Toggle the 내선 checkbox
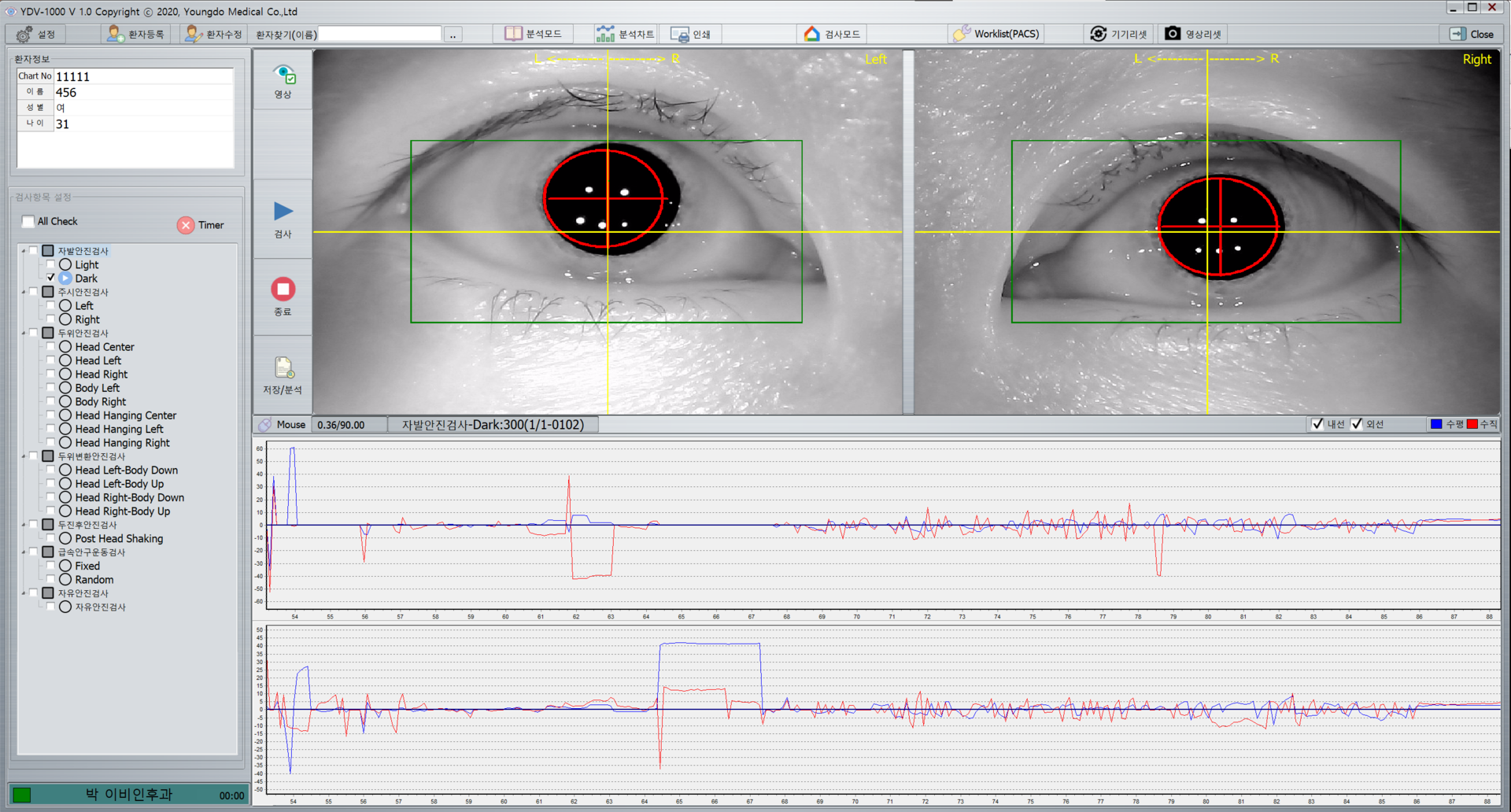 click(1317, 424)
